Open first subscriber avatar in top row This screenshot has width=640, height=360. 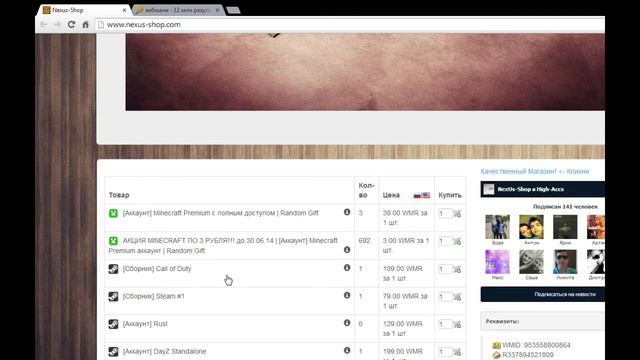497,227
